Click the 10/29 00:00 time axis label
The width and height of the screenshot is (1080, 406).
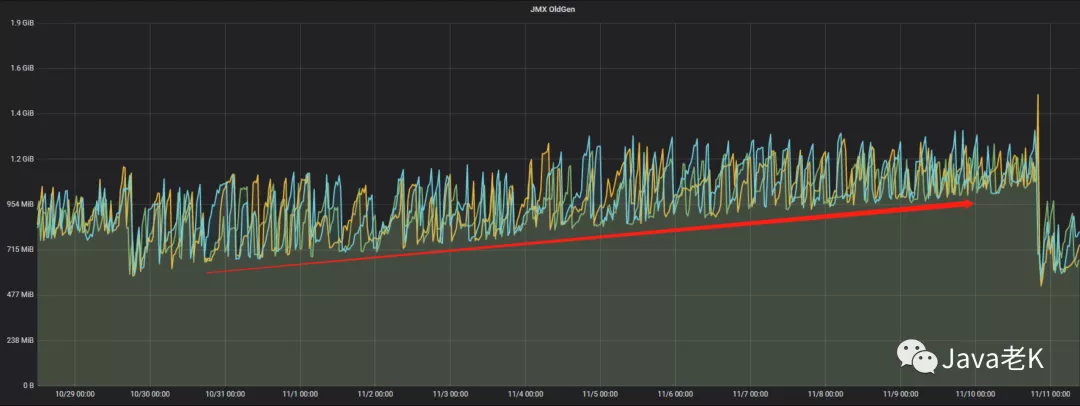click(x=75, y=395)
